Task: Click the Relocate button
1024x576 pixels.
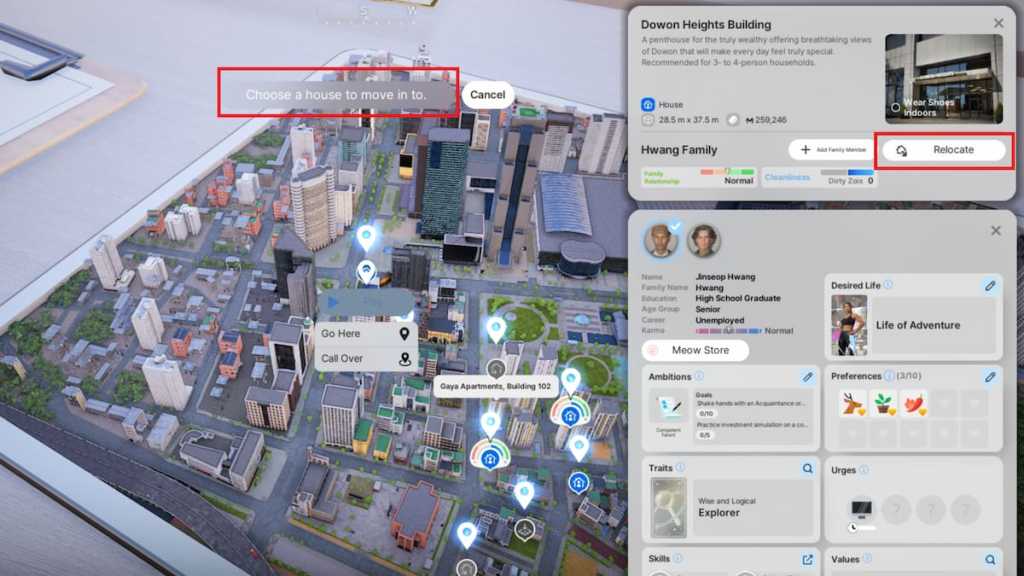Action: (x=944, y=150)
